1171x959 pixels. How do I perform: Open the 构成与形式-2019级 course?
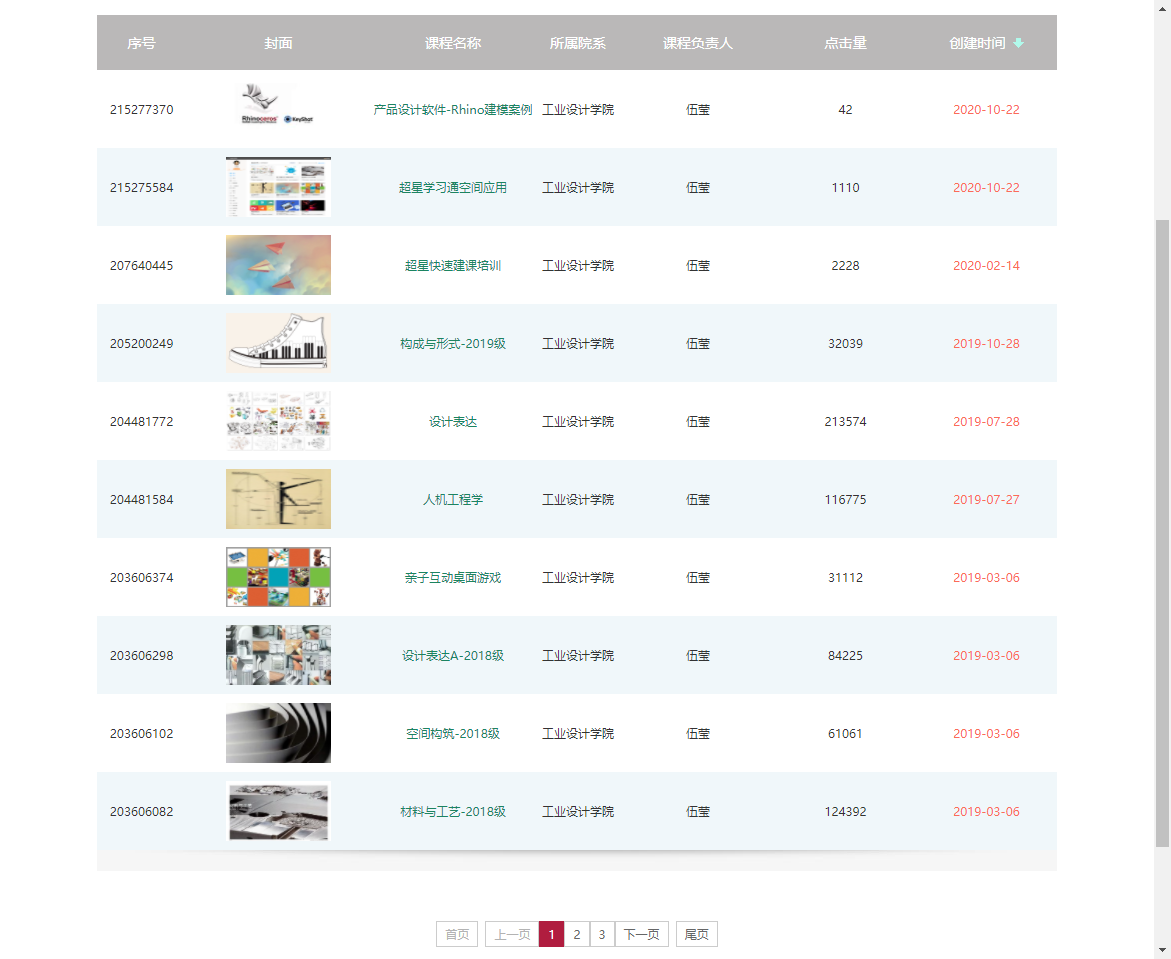[x=452, y=344]
